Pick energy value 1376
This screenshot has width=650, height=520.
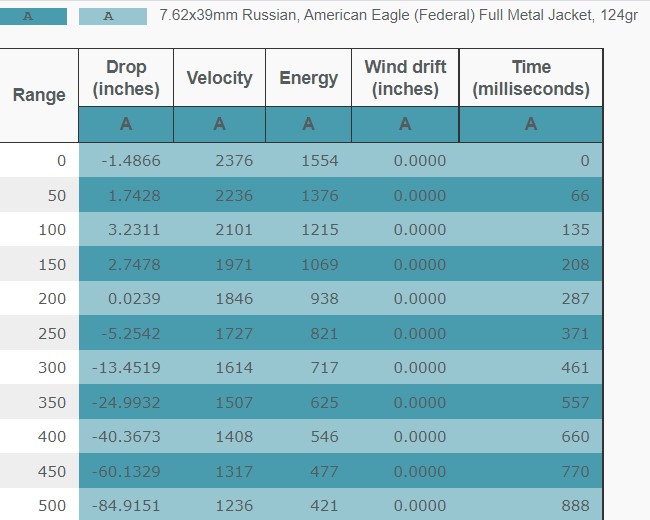point(320,196)
